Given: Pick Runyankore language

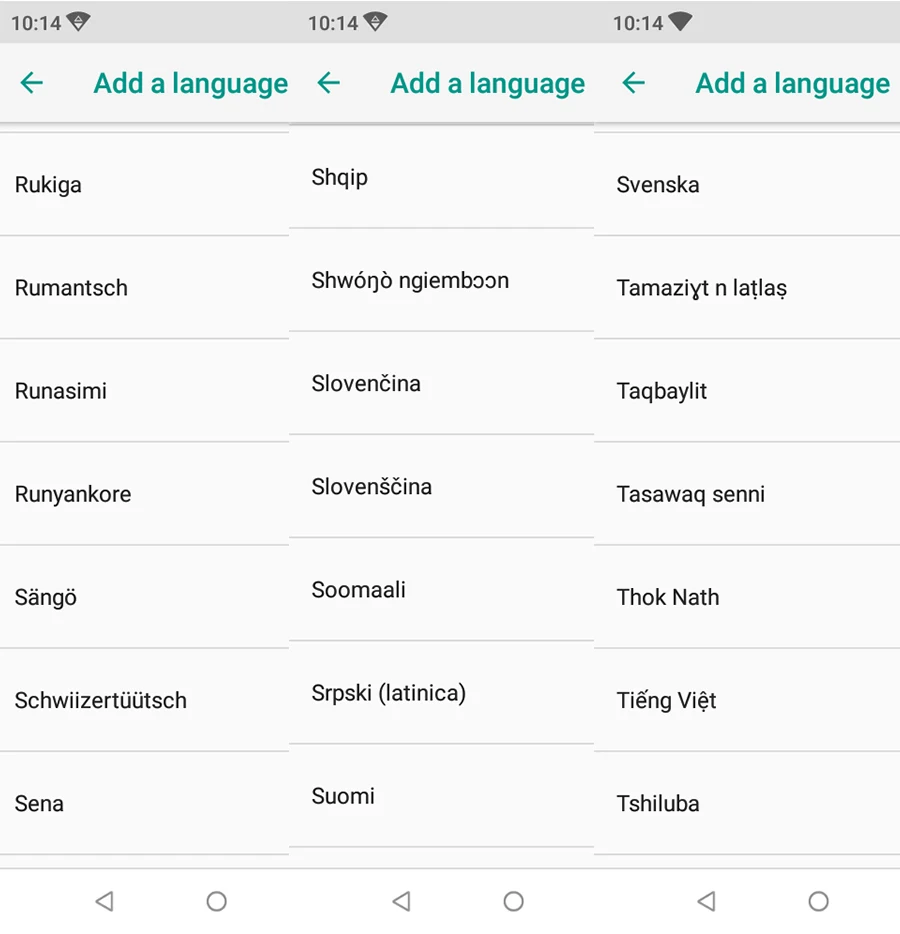Looking at the screenshot, I should [144, 494].
